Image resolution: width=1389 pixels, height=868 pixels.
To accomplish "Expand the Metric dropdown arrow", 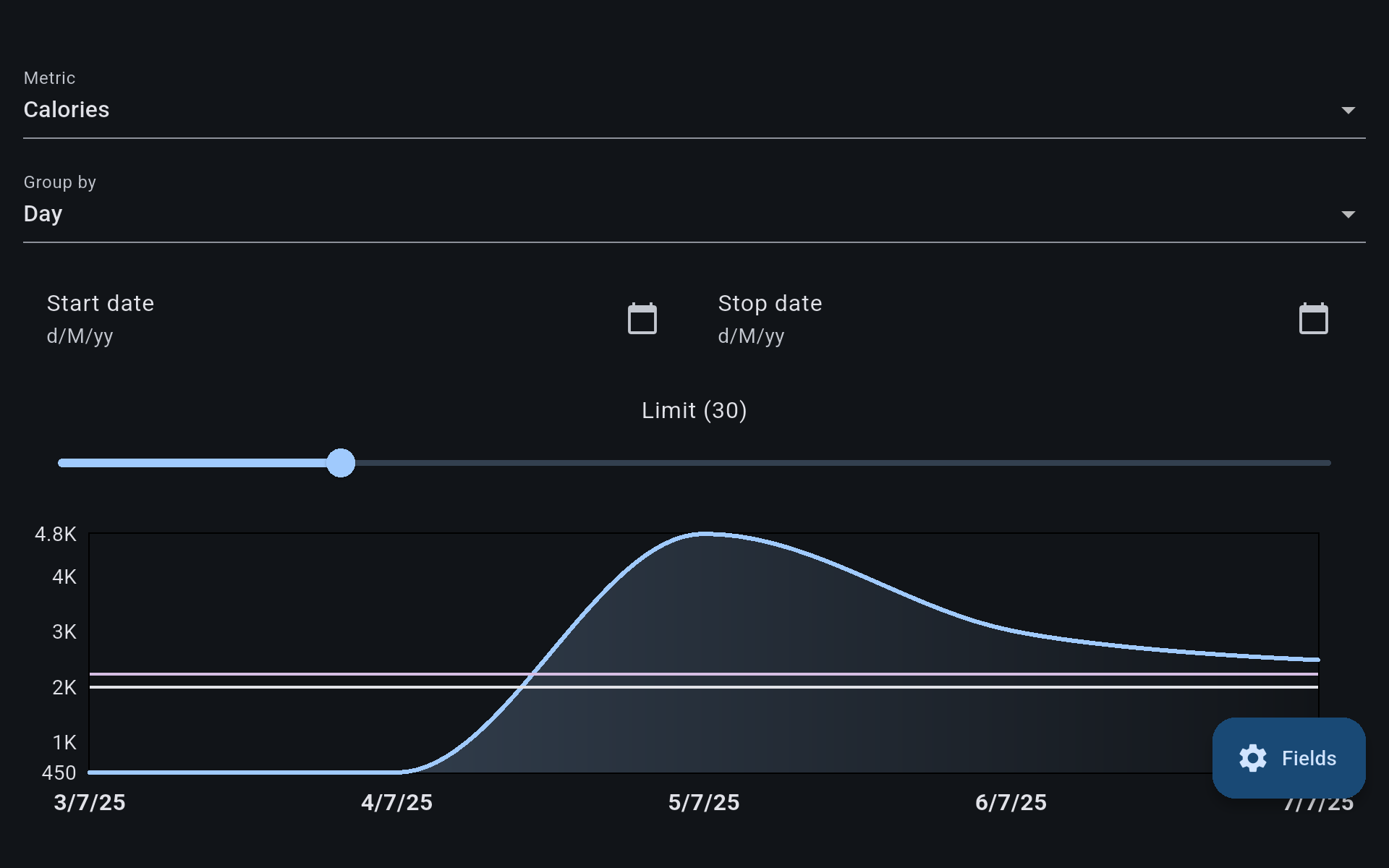I will point(1348,111).
